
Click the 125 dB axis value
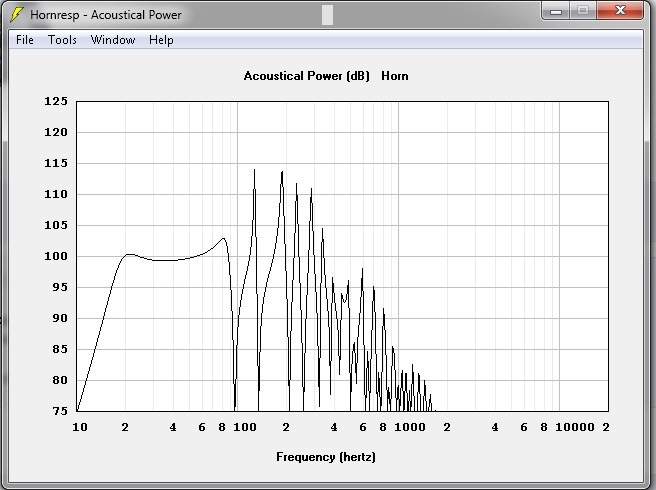pyautogui.click(x=56, y=101)
